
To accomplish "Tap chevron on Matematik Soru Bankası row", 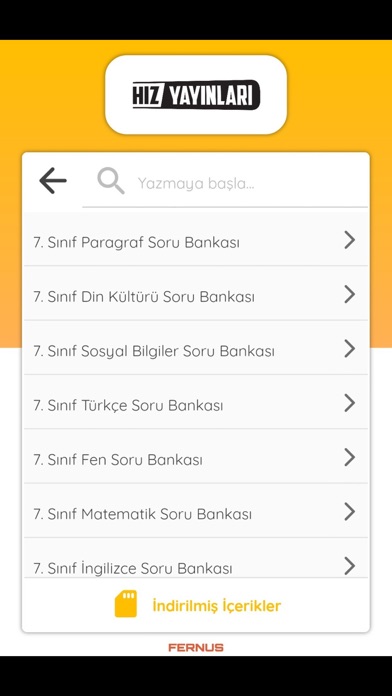I will (350, 512).
